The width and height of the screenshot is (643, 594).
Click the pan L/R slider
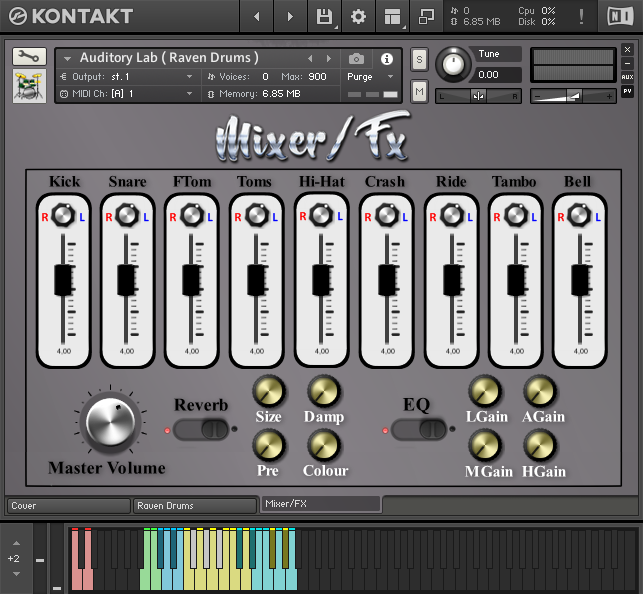click(x=478, y=96)
